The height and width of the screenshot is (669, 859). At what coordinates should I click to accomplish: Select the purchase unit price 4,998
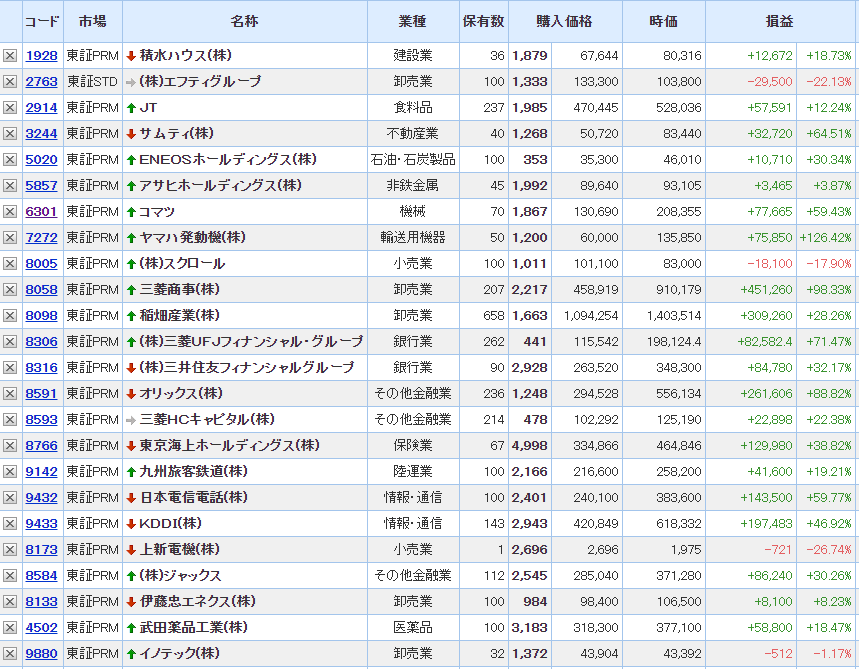[529, 446]
